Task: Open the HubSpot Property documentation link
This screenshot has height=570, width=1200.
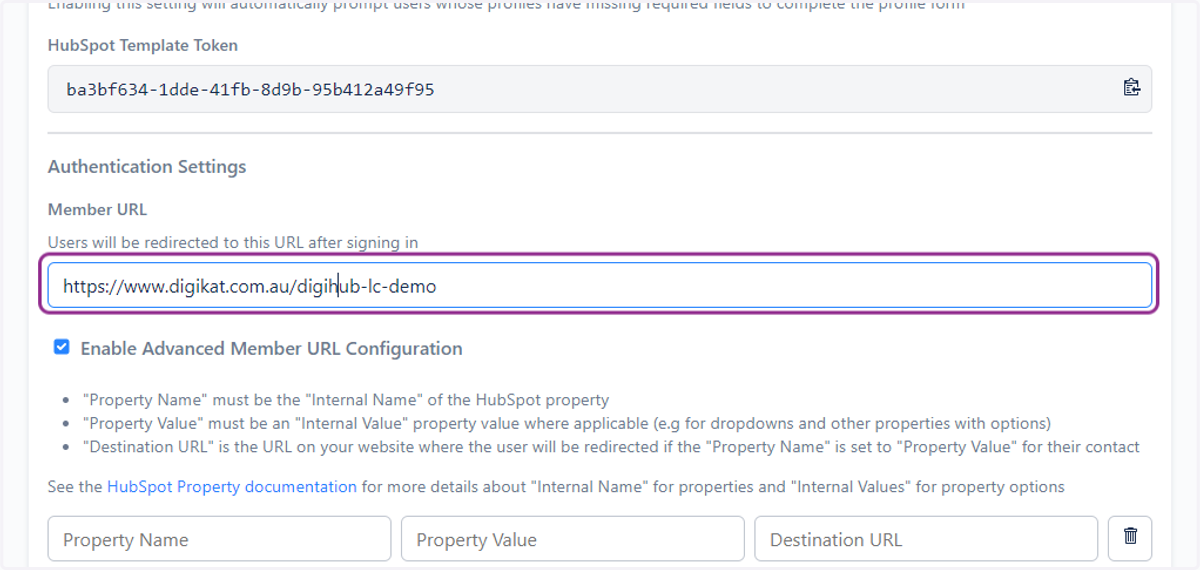Action: pos(232,487)
